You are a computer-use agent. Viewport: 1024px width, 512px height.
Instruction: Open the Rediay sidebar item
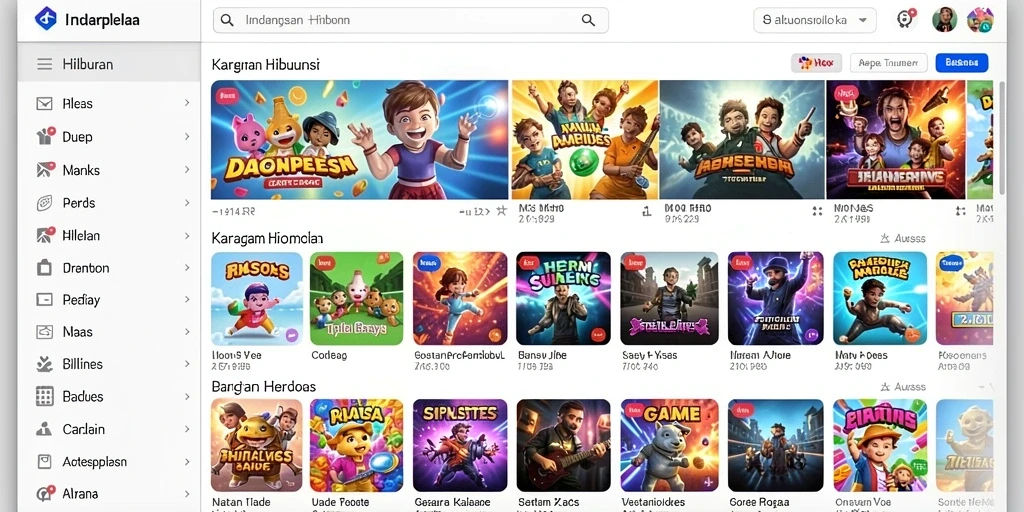coord(109,300)
